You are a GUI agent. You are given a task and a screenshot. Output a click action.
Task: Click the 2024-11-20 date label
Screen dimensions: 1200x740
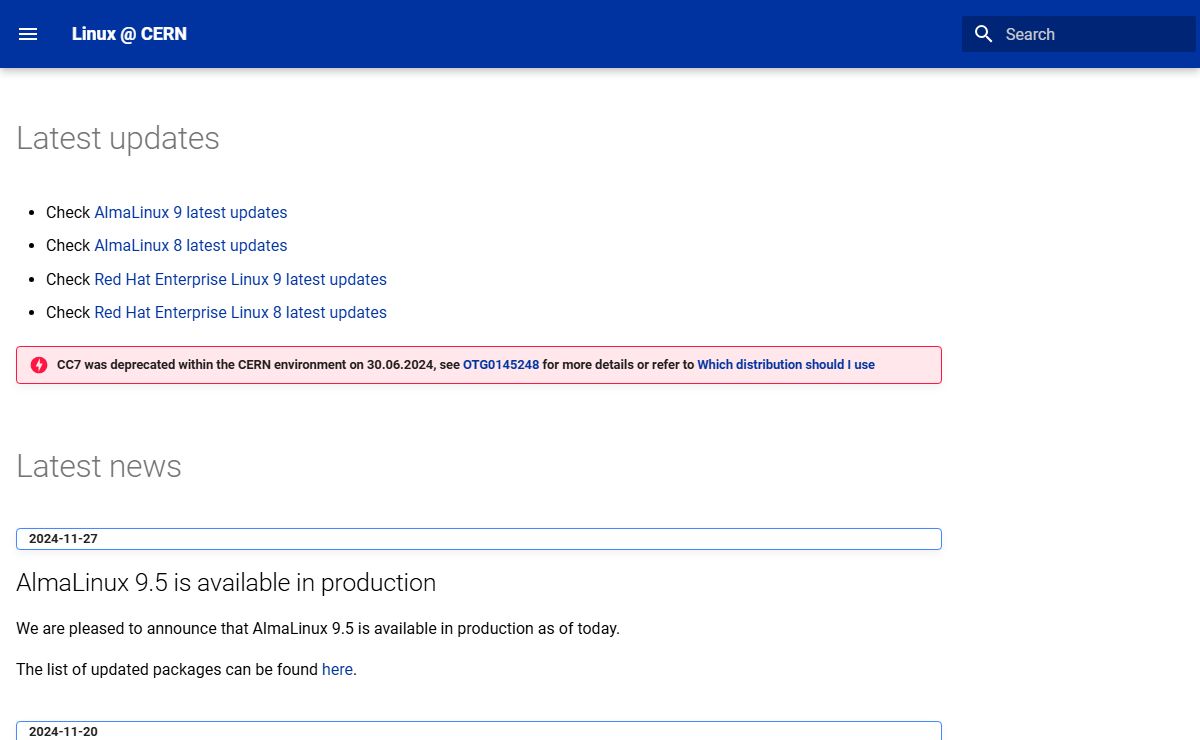(63, 732)
